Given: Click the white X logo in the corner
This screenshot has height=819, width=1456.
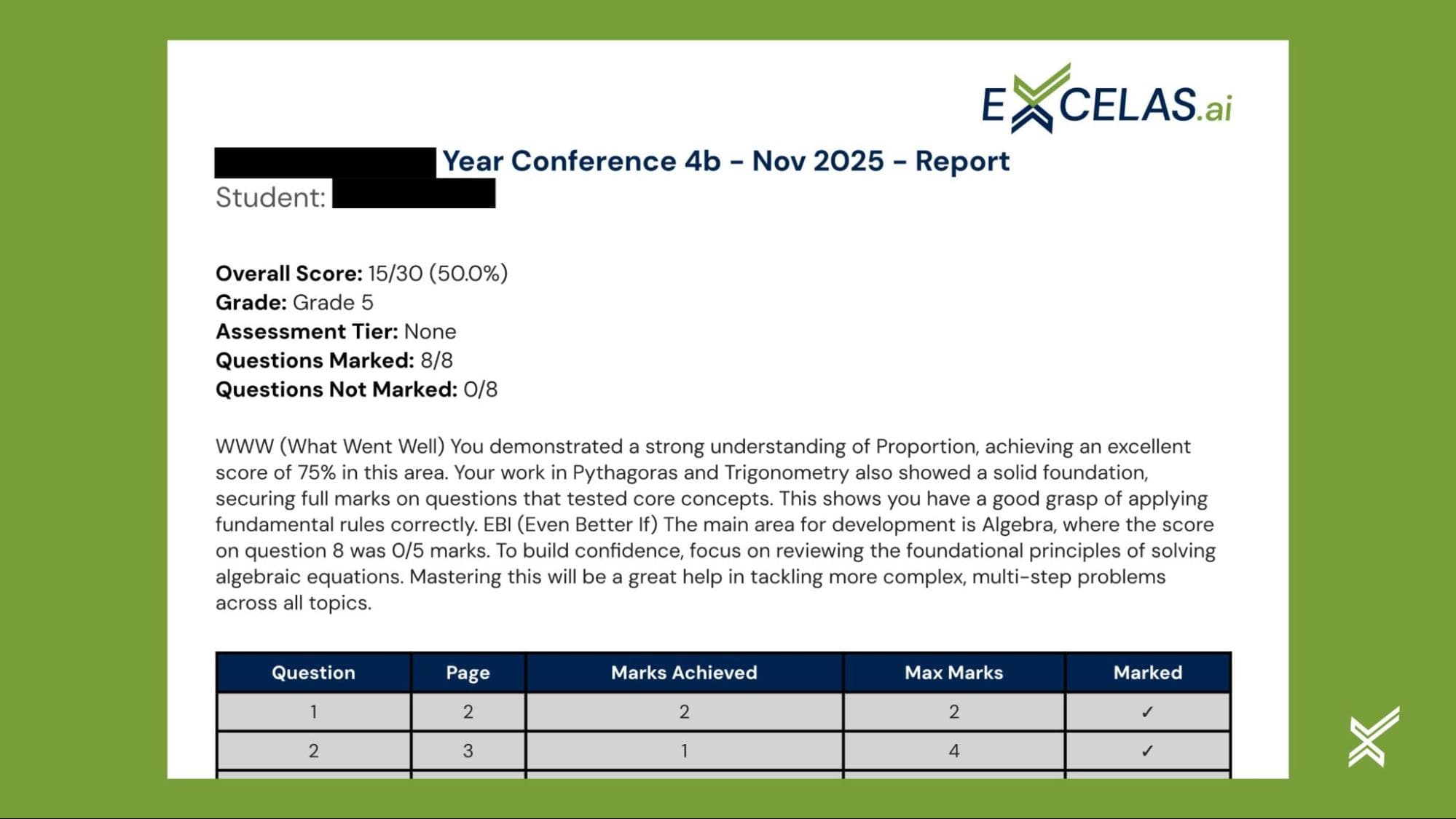Looking at the screenshot, I should [x=1374, y=737].
